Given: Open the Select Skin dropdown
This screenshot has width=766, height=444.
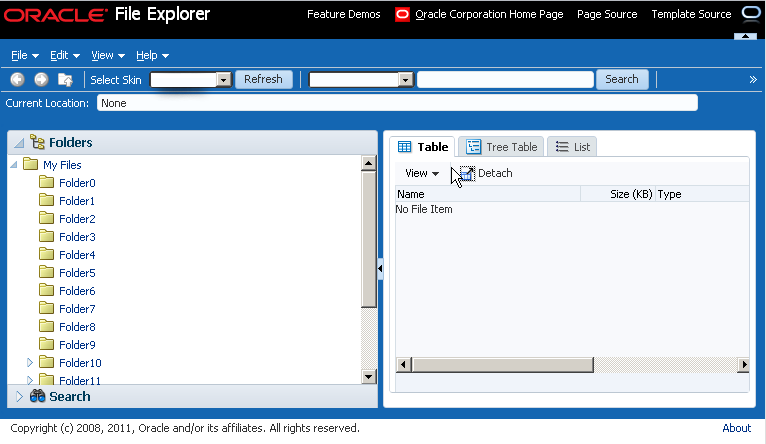Looking at the screenshot, I should coord(224,80).
